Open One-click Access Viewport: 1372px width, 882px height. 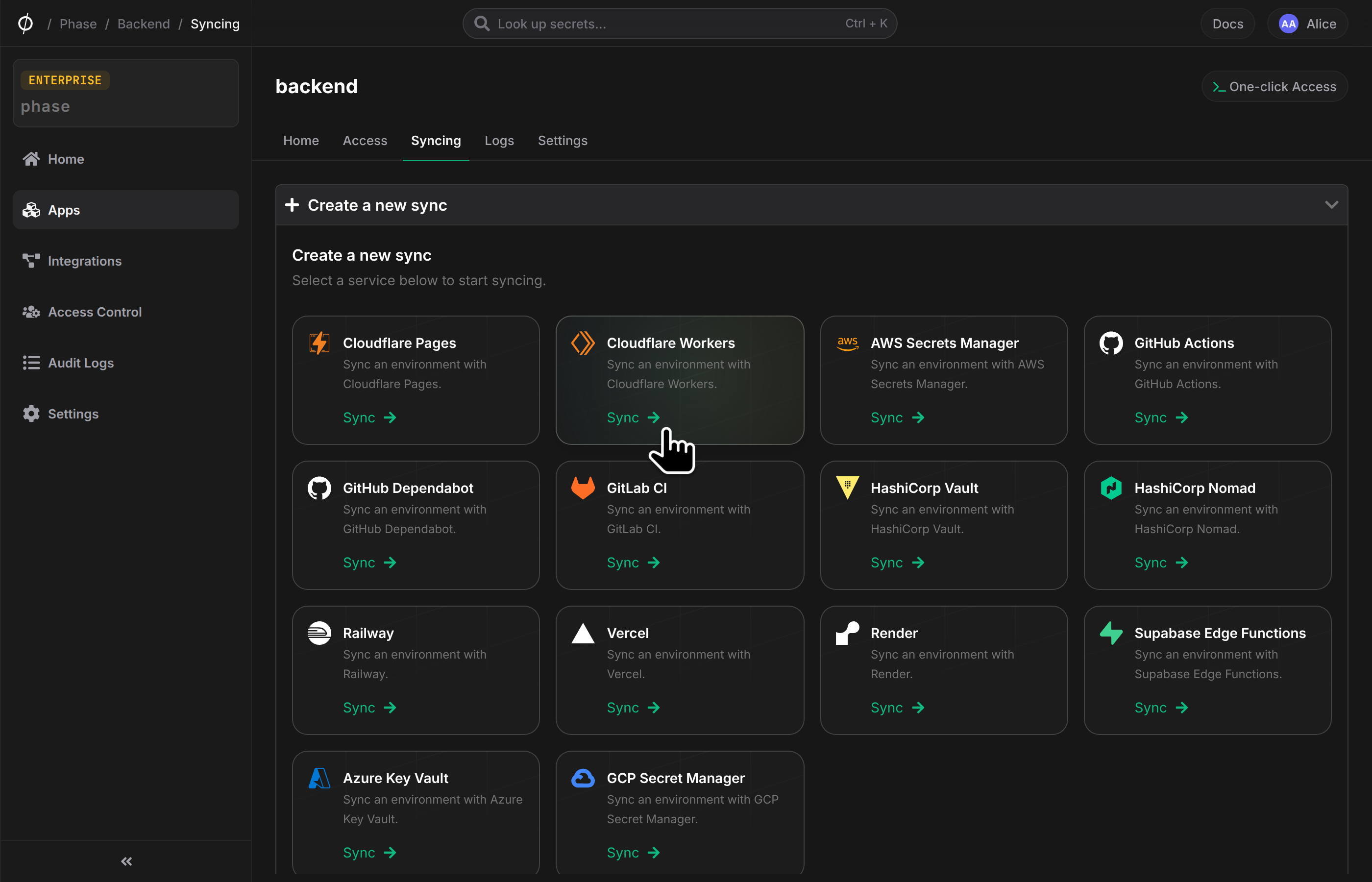coord(1274,86)
